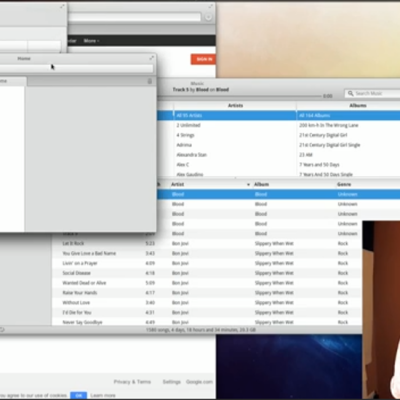The height and width of the screenshot is (400, 400).
Task: Select 'All 95 Artists' row
Action: tap(235, 115)
